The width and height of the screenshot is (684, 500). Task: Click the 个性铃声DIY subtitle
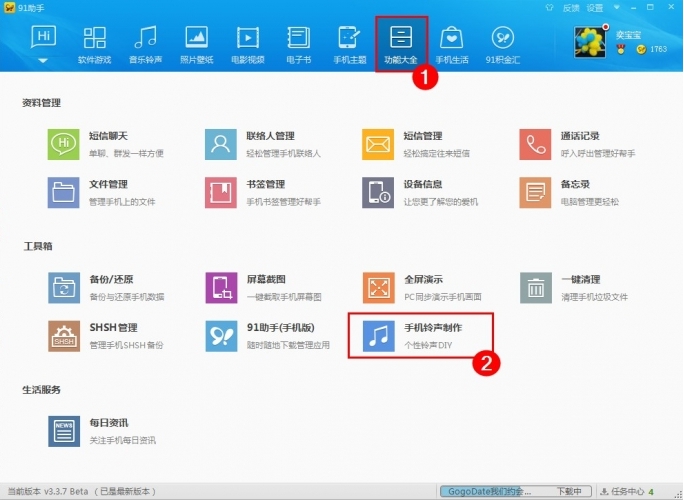point(428,345)
